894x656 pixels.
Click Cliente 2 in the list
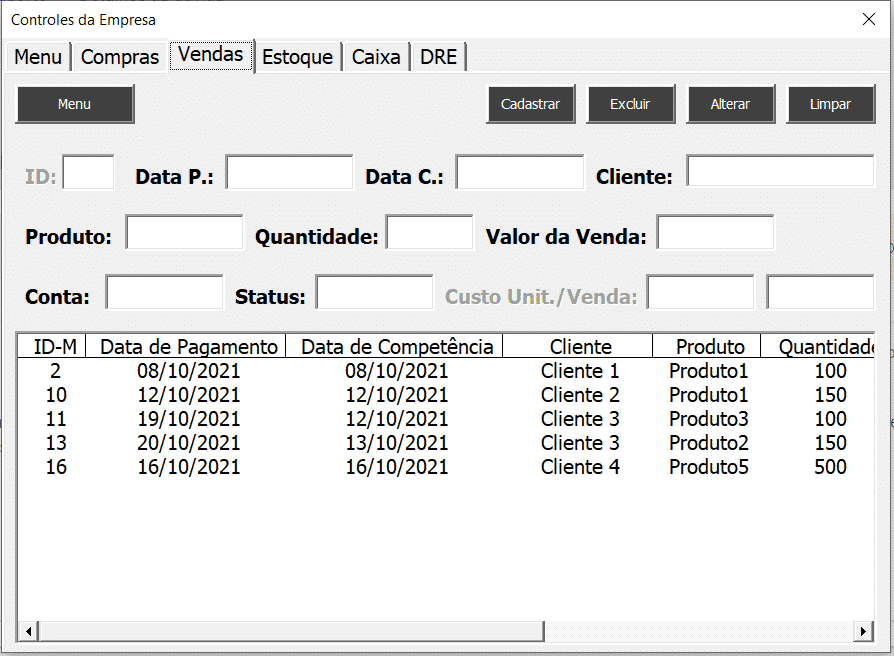[x=580, y=395]
